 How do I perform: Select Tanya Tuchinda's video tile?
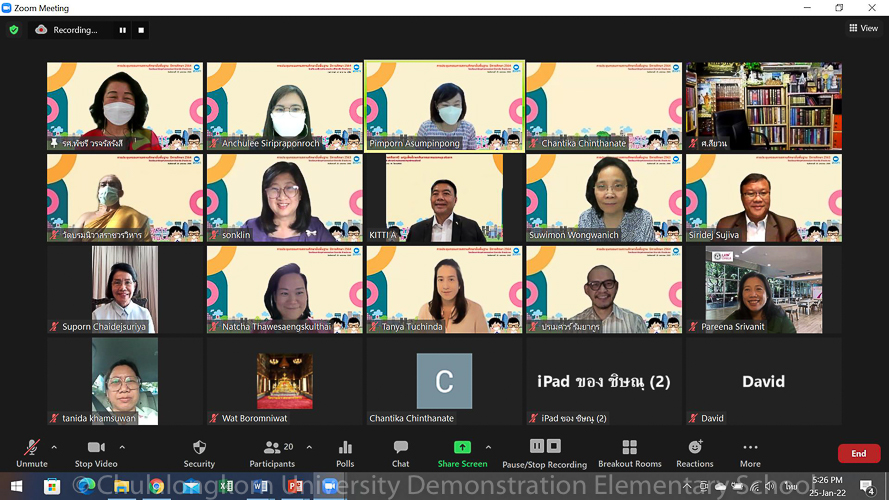[x=444, y=289]
